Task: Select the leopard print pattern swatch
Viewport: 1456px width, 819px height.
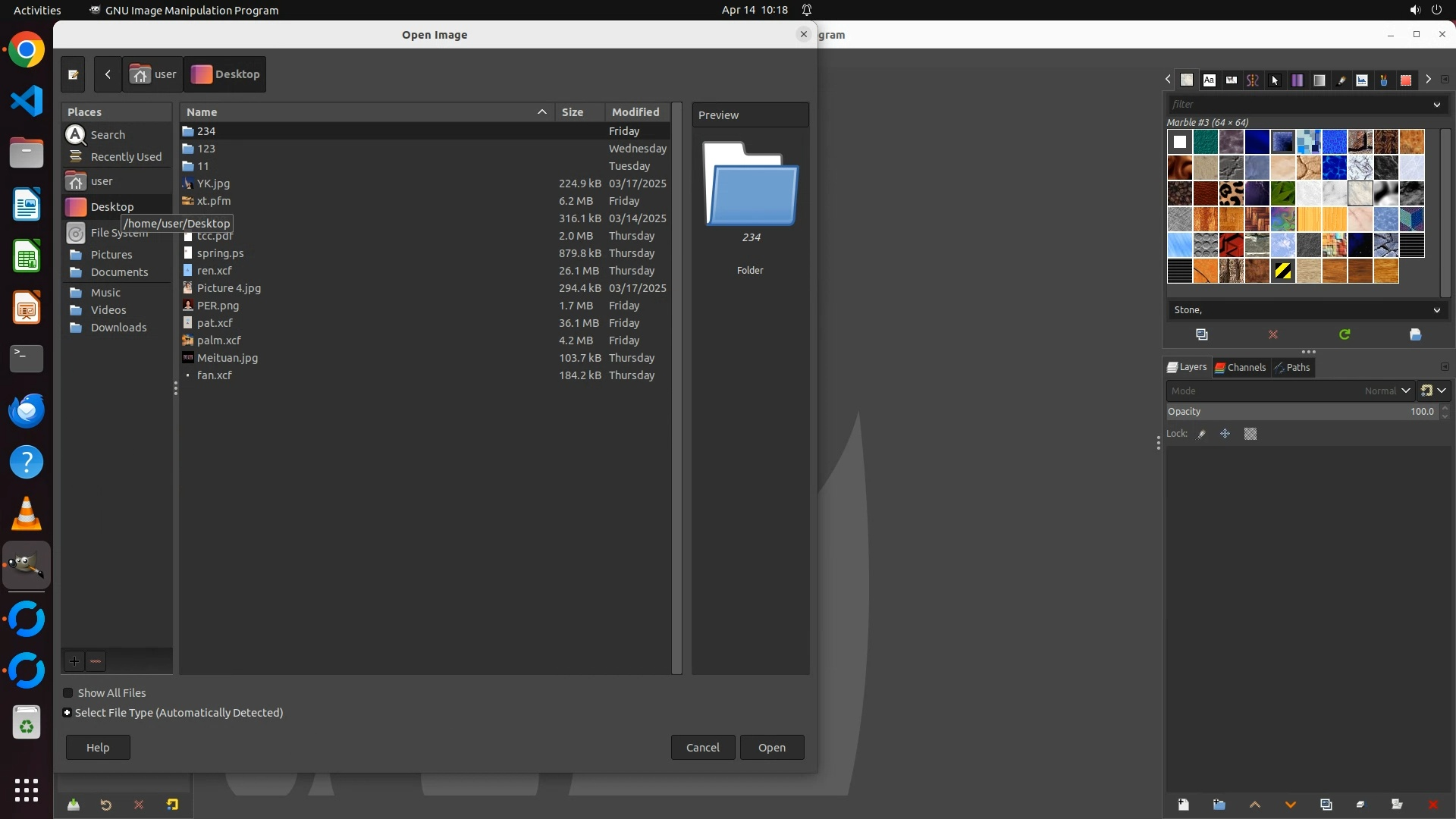Action: (1231, 193)
